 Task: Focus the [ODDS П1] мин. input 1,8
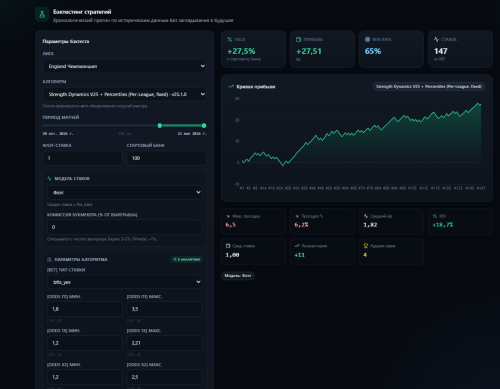click(85, 309)
